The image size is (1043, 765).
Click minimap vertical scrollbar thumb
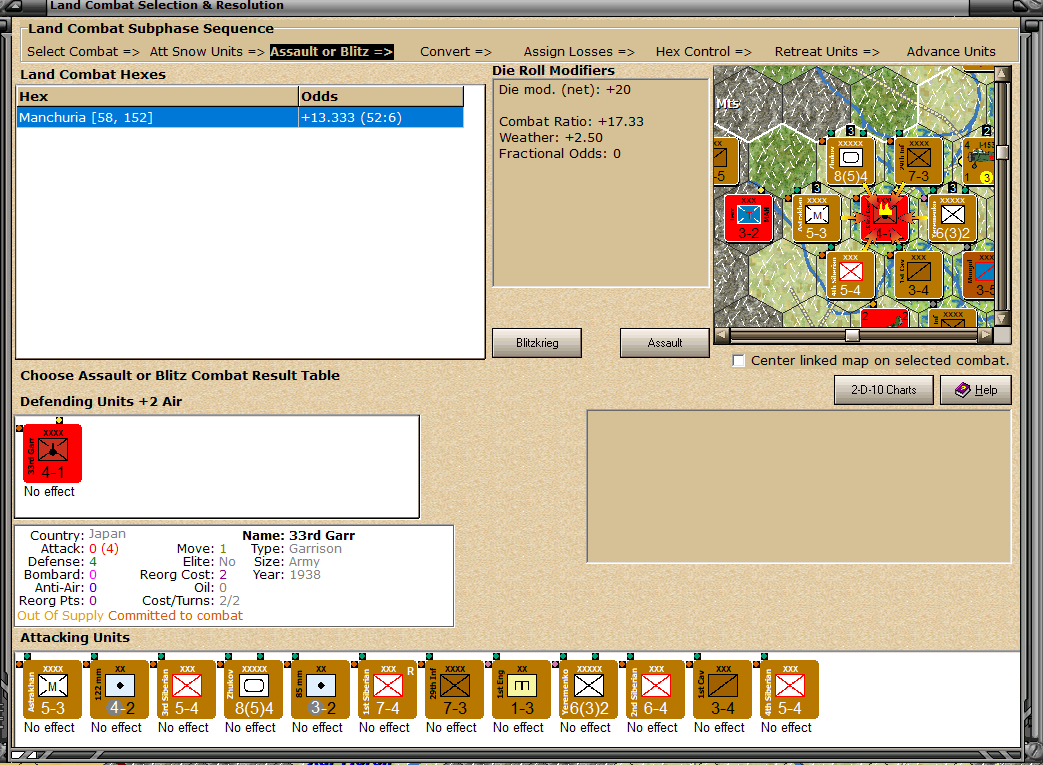click(x=1002, y=153)
